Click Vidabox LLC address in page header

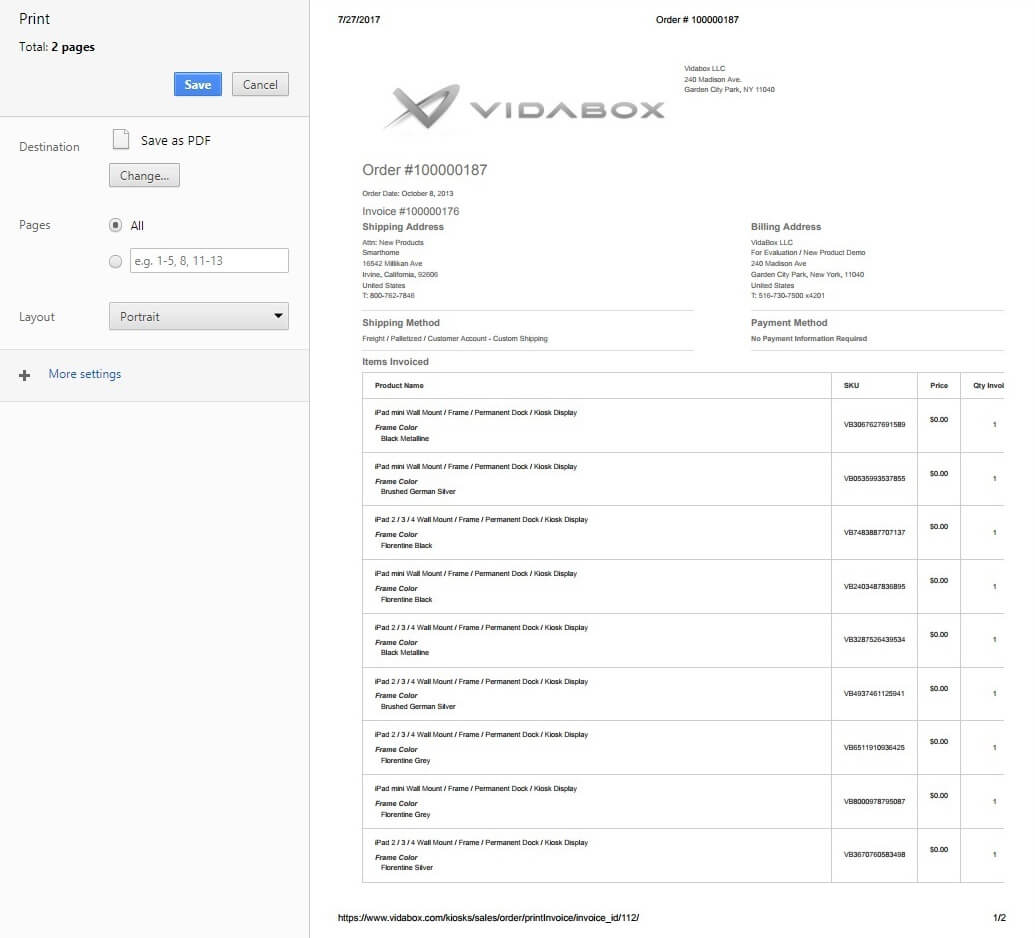click(729, 79)
